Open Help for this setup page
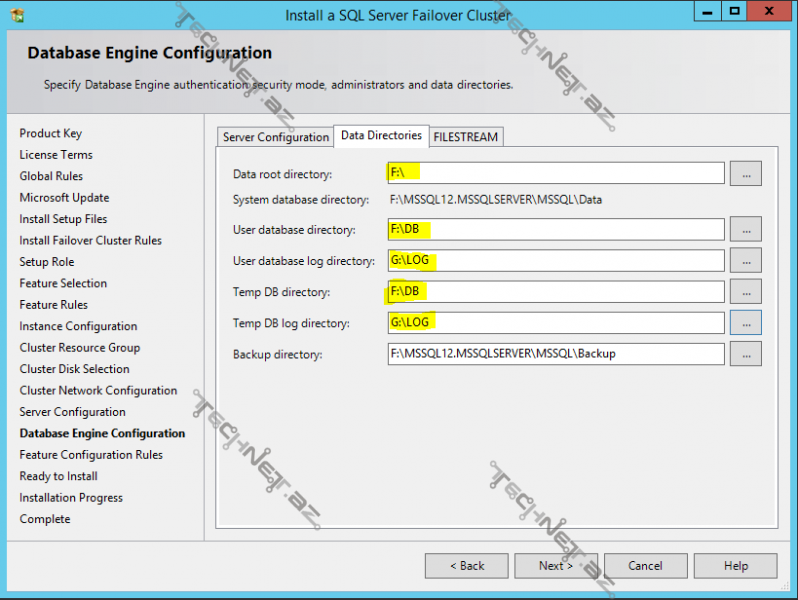Screen dimensions: 798x600 pos(735,566)
